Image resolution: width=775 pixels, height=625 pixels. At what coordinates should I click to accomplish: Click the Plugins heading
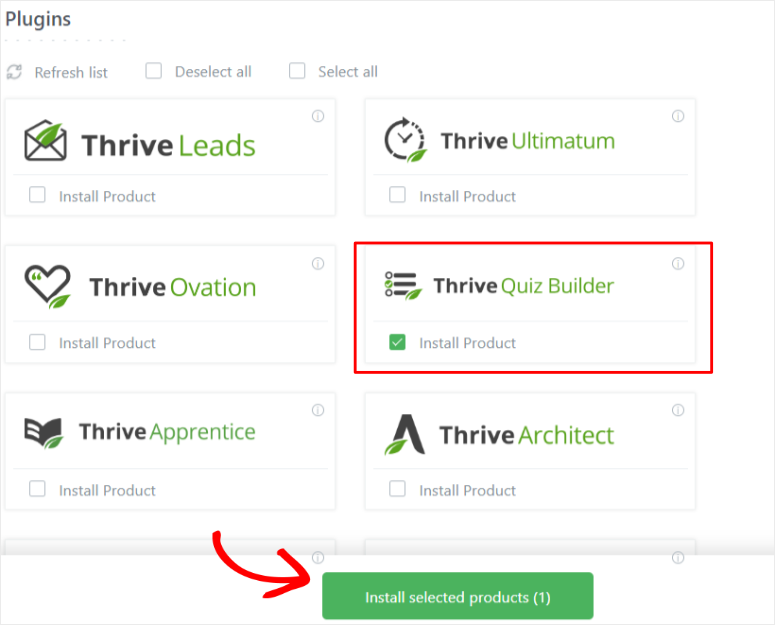point(38,19)
